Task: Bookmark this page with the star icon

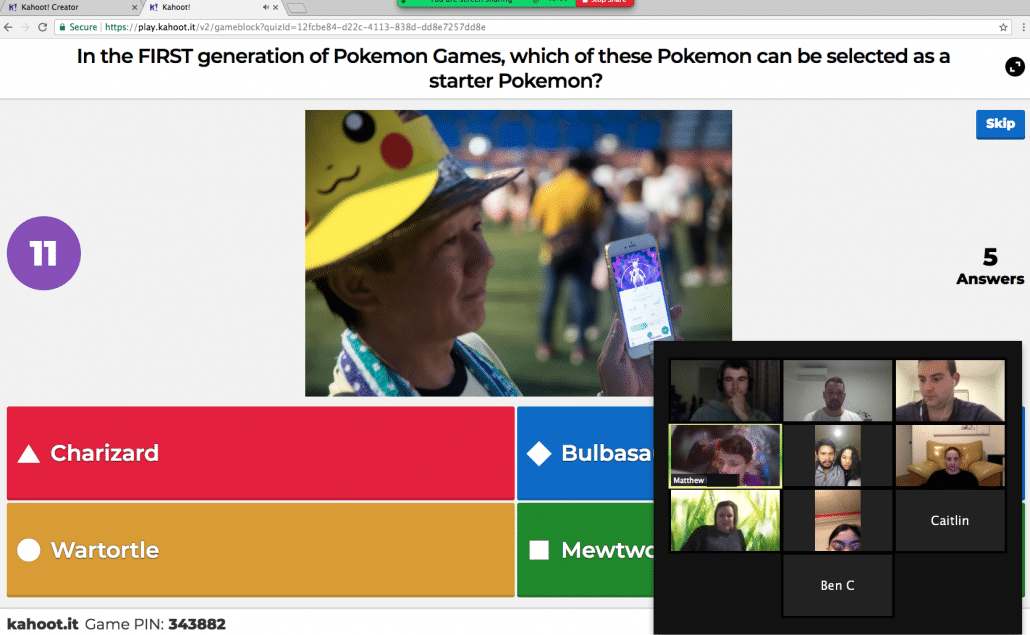Action: (1003, 27)
